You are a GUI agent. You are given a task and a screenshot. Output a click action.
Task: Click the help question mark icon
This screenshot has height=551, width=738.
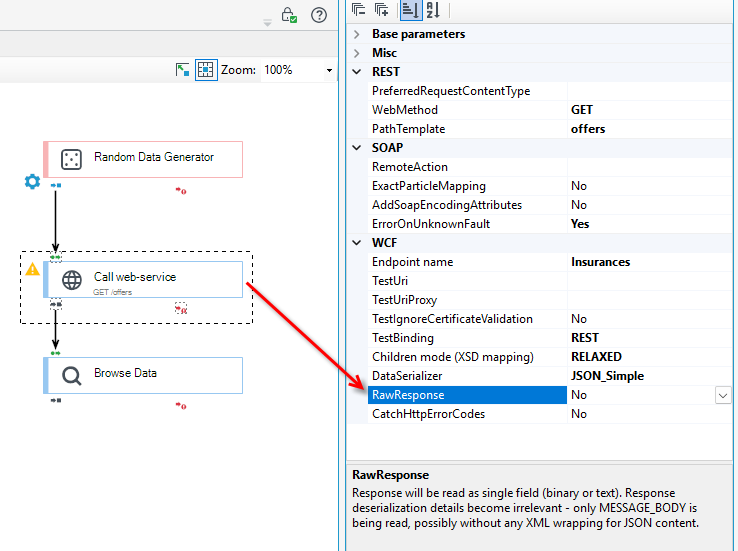[x=319, y=15]
